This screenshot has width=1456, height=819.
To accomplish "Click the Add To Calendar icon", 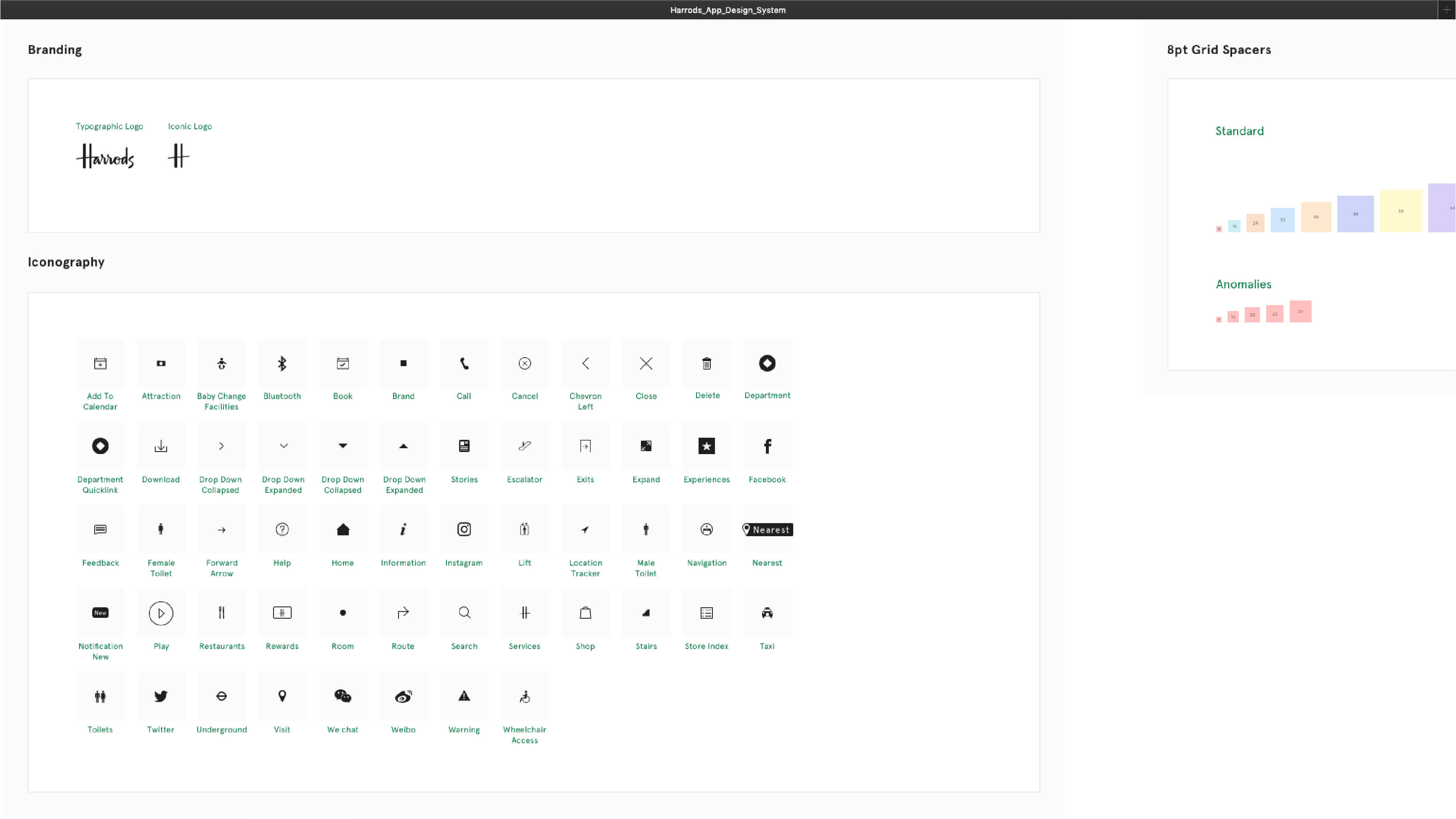I will tap(100, 364).
